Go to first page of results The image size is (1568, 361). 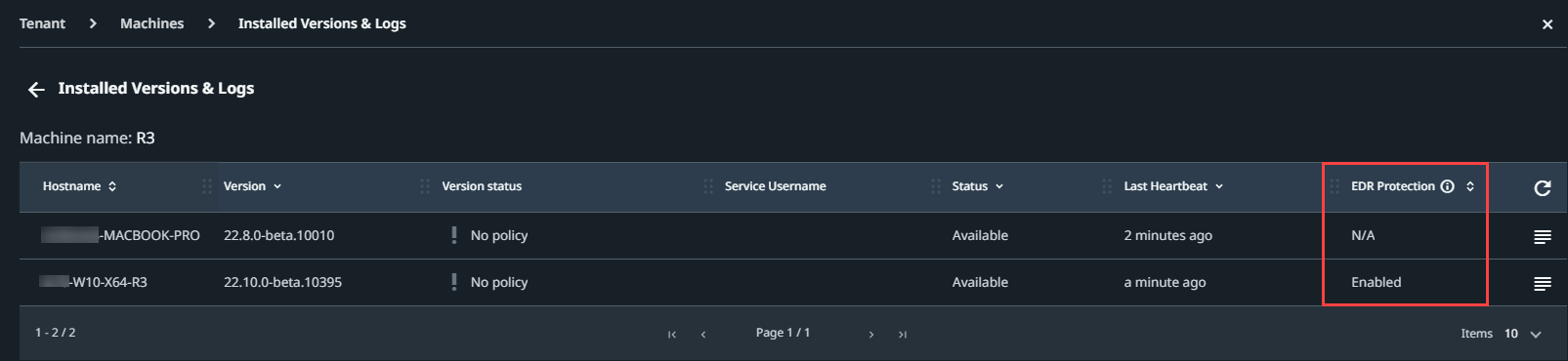click(672, 335)
